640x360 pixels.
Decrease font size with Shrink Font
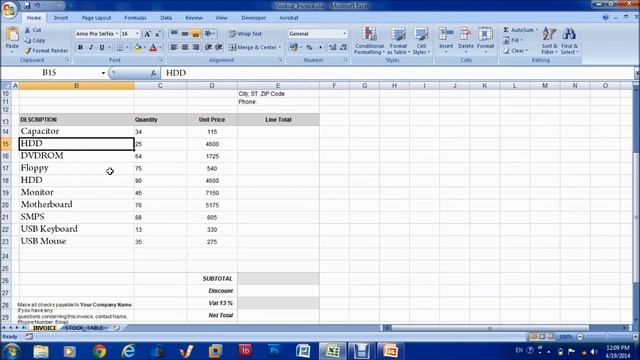tap(158, 34)
